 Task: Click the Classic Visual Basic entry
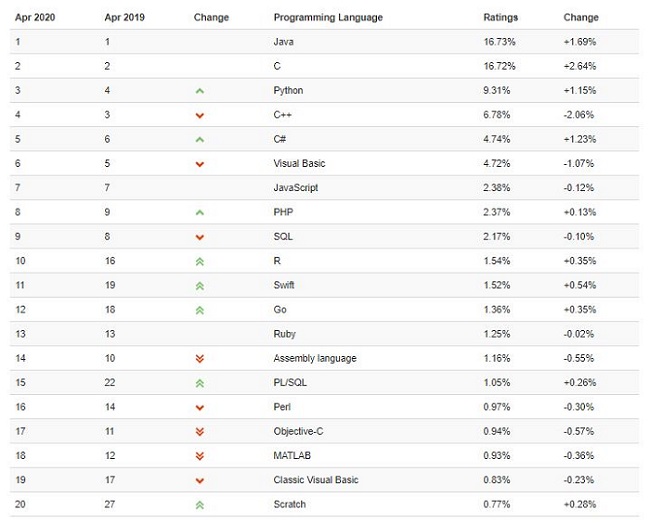coord(314,480)
